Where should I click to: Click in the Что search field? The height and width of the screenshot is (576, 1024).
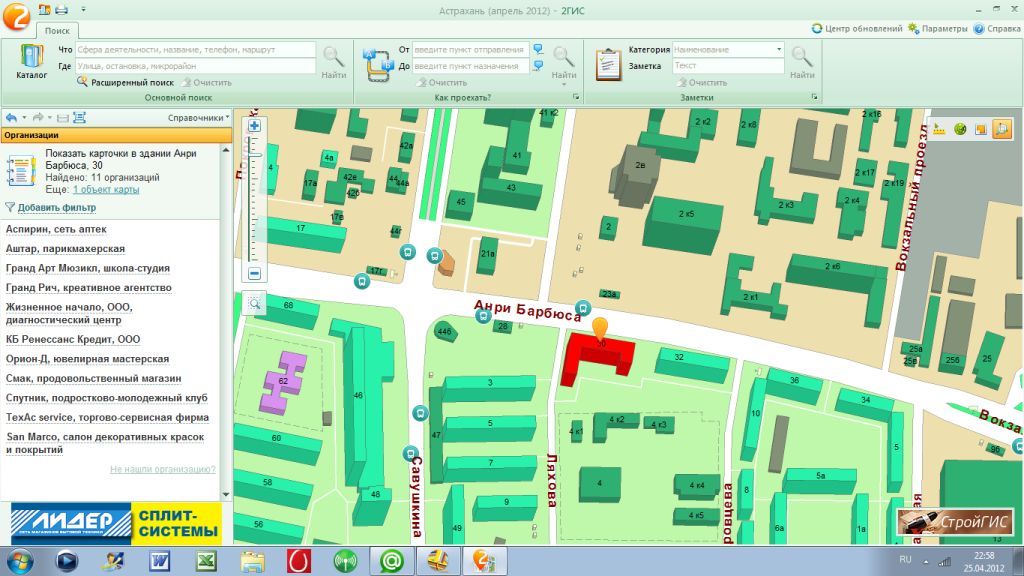click(195, 50)
